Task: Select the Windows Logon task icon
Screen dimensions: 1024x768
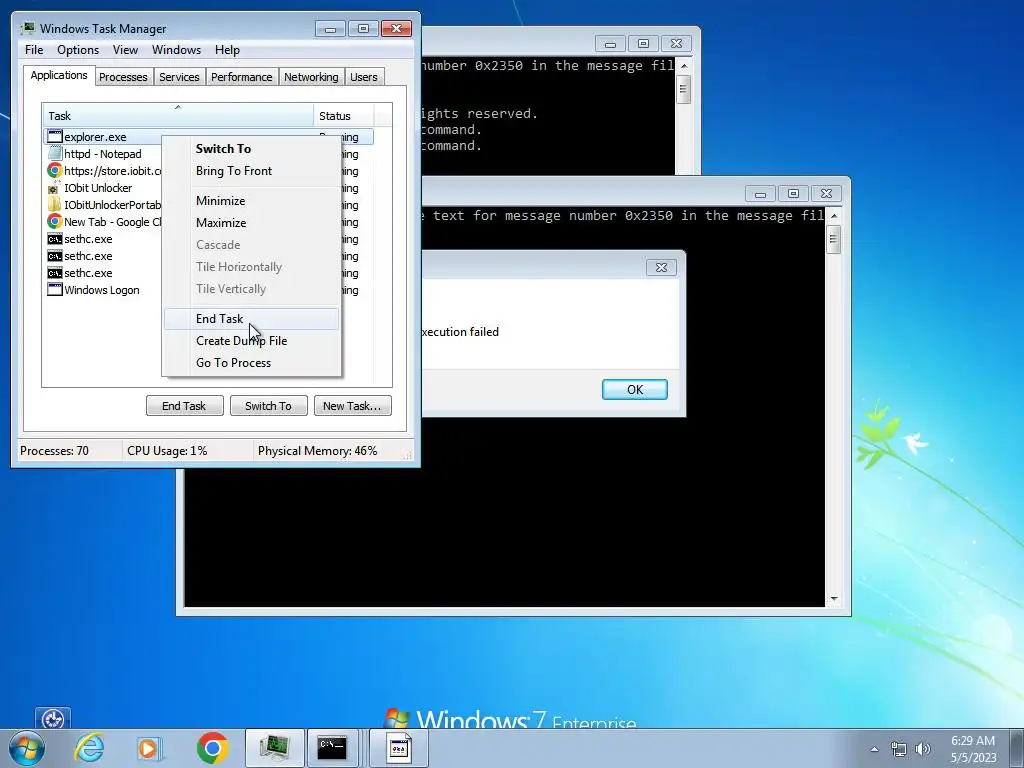Action: (55, 289)
